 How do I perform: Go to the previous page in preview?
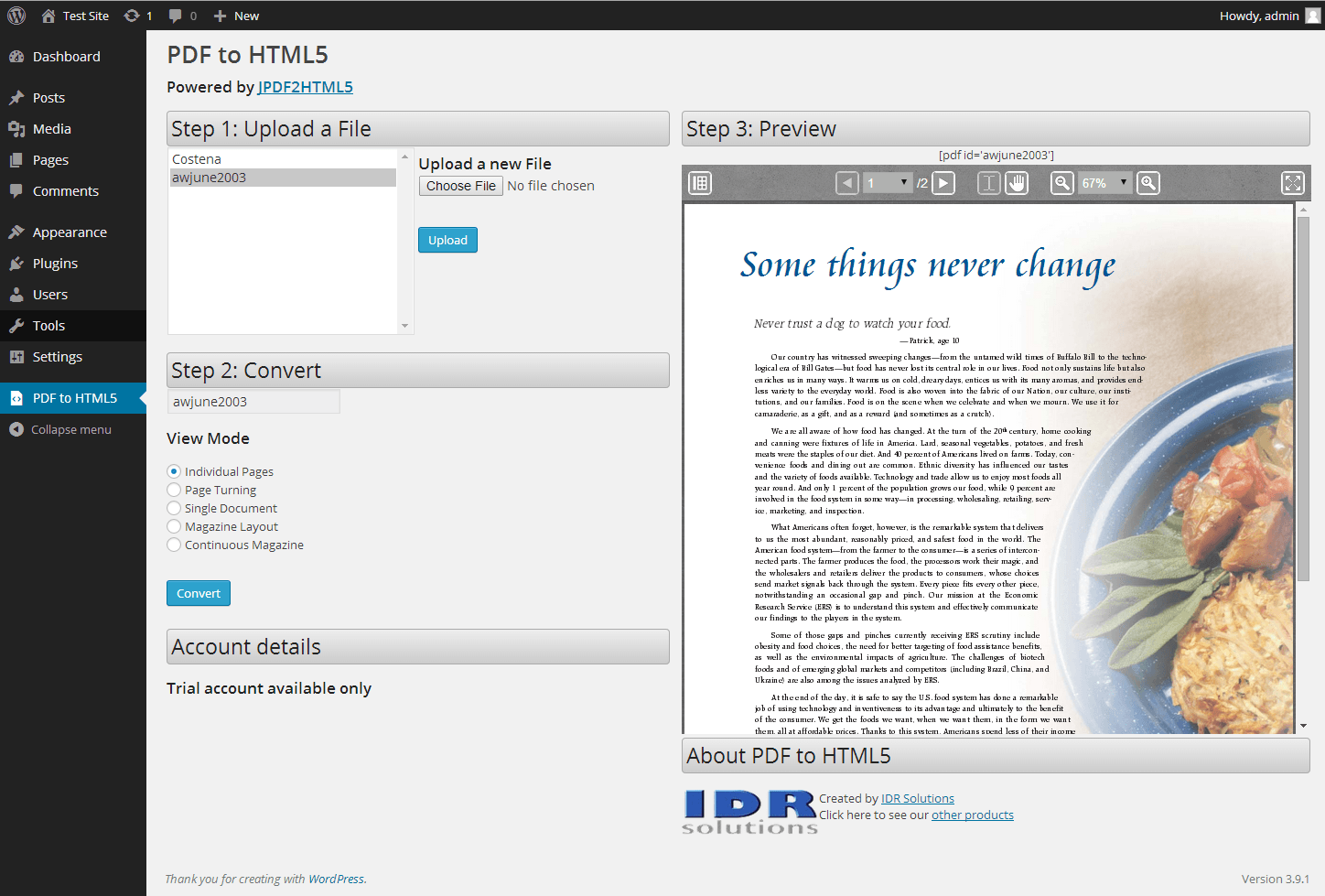pyautogui.click(x=847, y=183)
